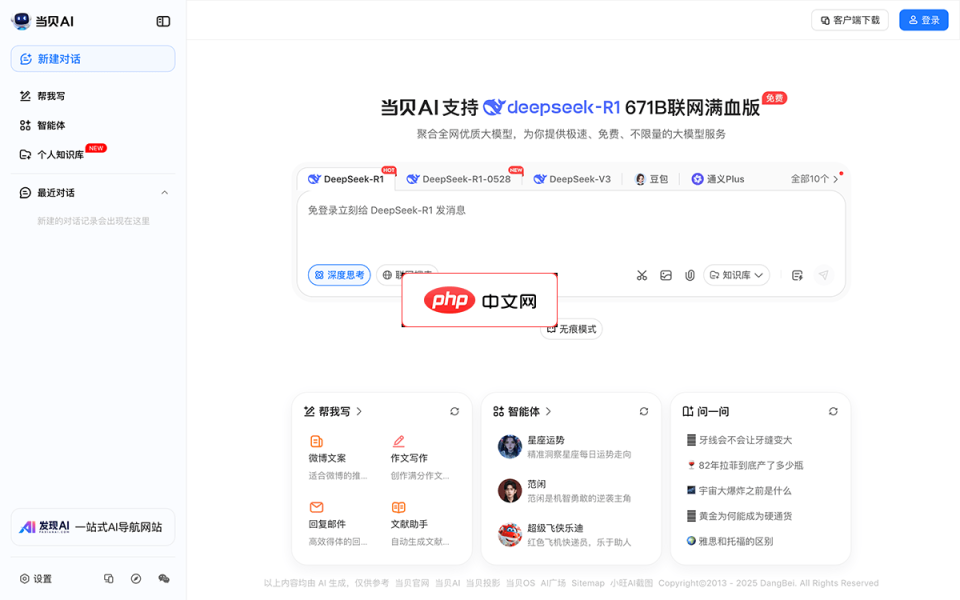The height and width of the screenshot is (600, 960).
Task: Refresh the 问一问 card
Action: click(833, 411)
